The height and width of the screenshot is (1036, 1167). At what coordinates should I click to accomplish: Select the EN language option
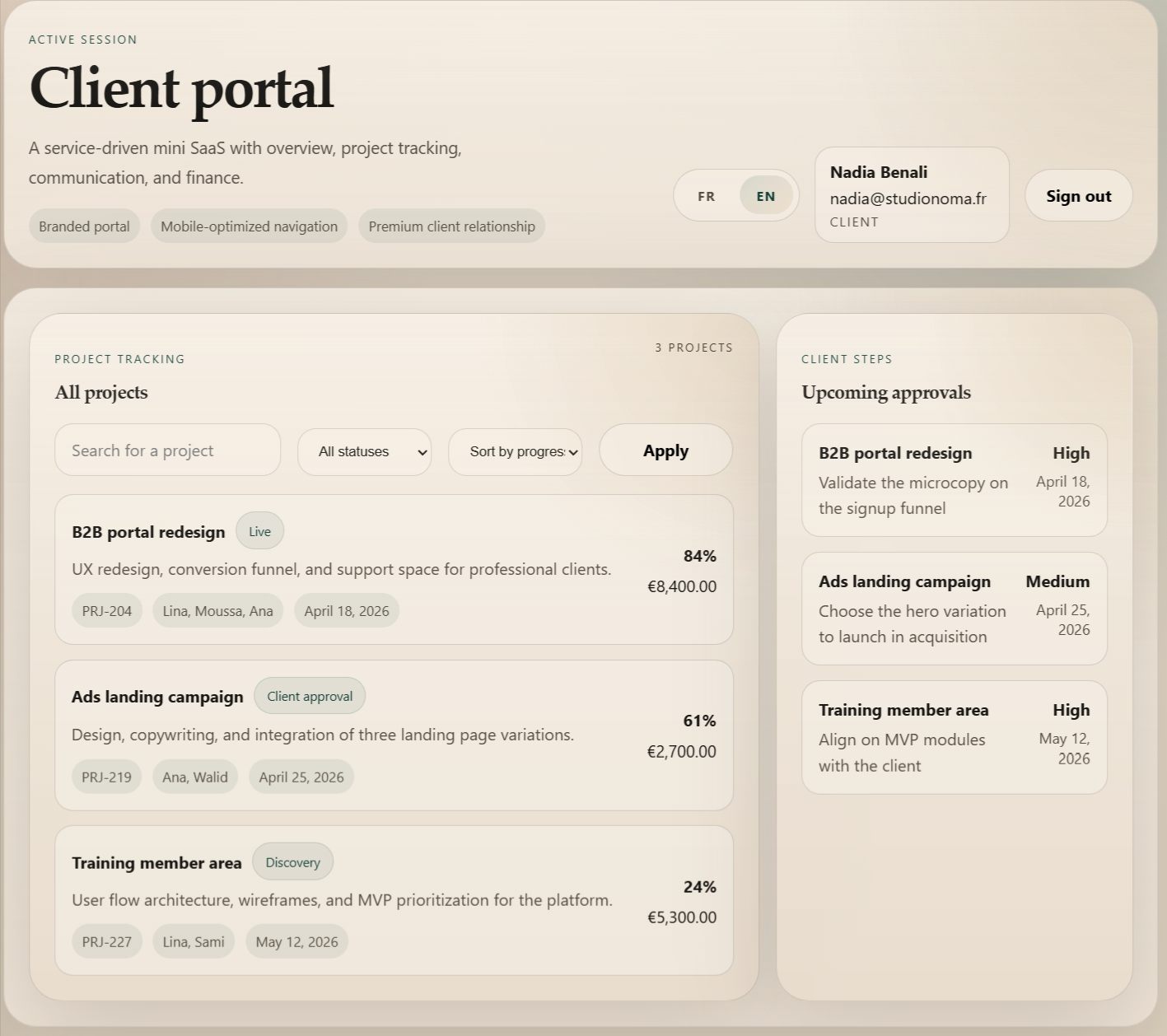click(x=764, y=195)
